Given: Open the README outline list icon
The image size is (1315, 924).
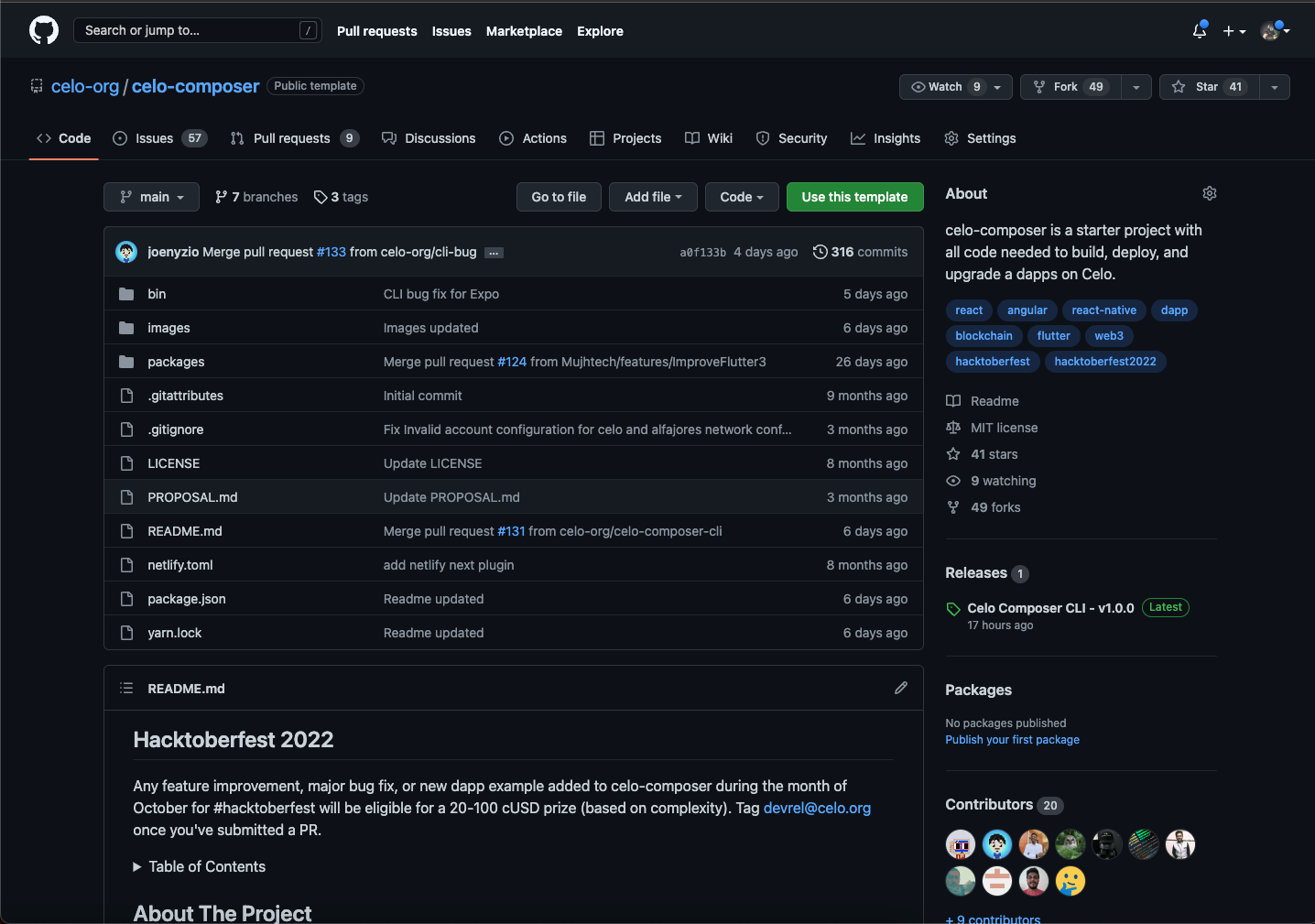Looking at the screenshot, I should coord(126,688).
